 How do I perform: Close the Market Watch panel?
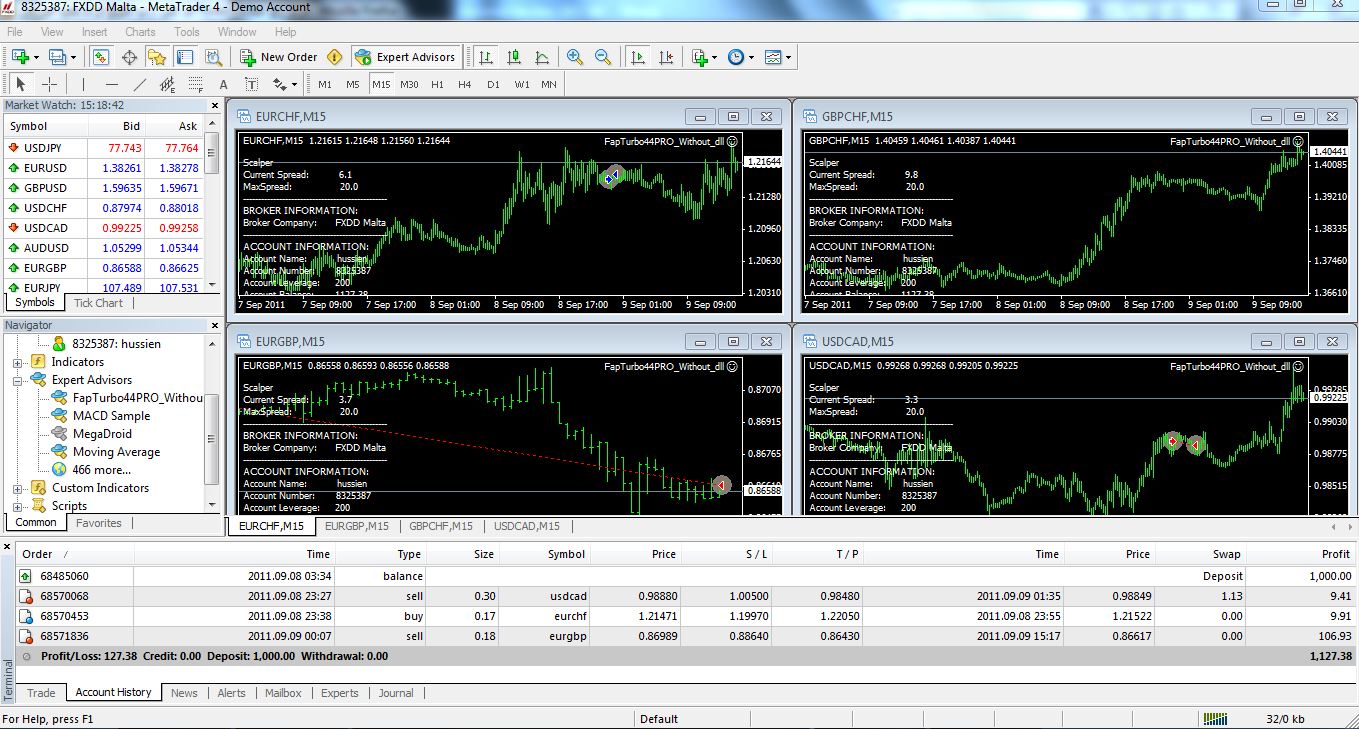pyautogui.click(x=214, y=105)
